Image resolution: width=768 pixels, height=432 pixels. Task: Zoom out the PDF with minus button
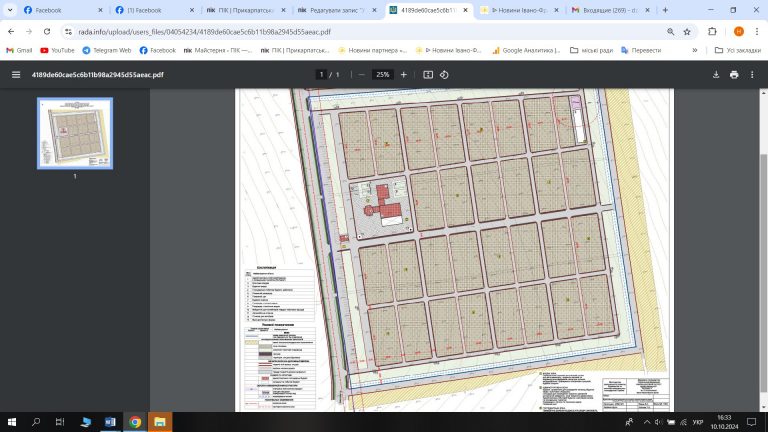click(x=361, y=75)
